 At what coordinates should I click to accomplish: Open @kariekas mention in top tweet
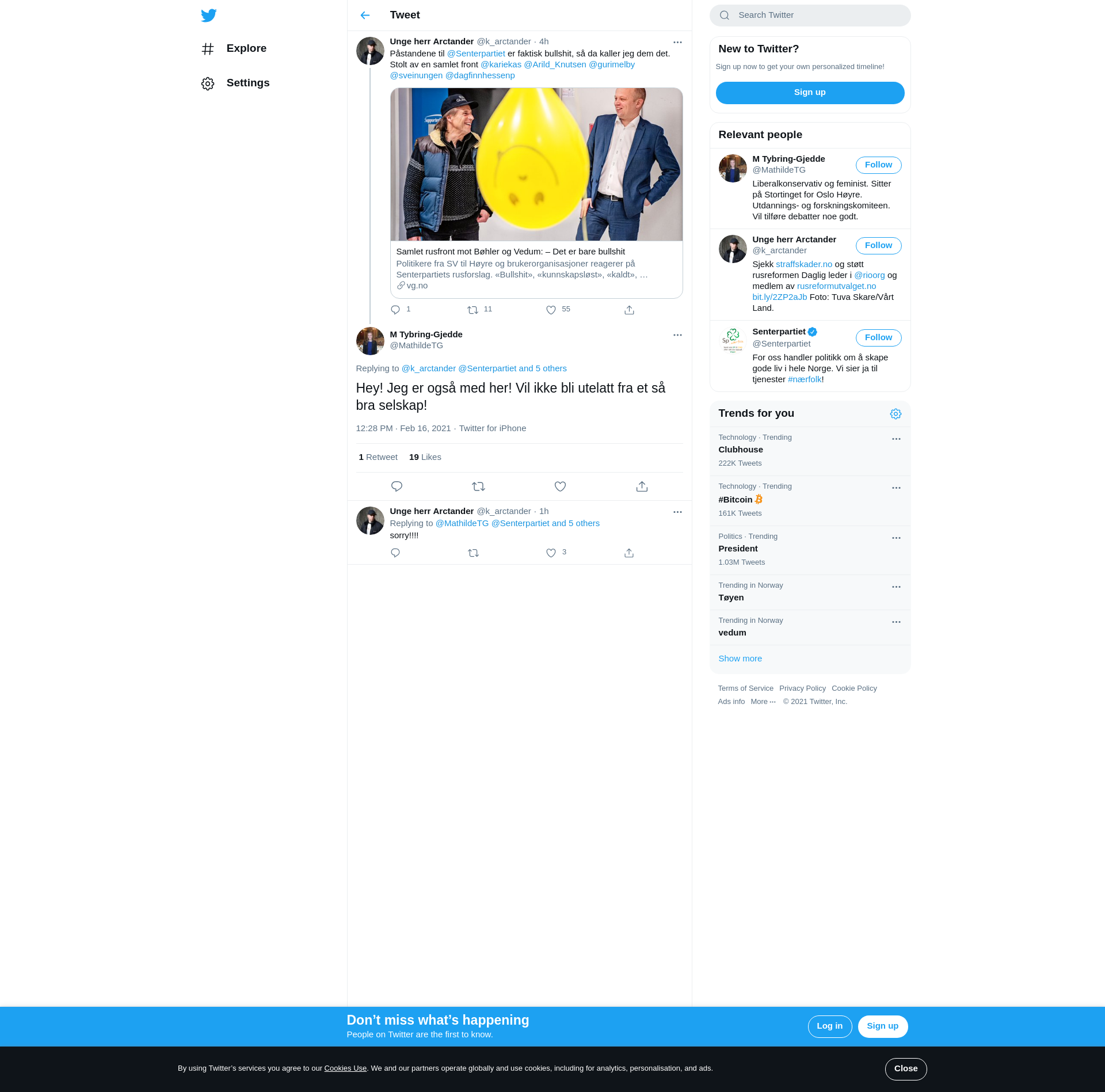point(501,64)
